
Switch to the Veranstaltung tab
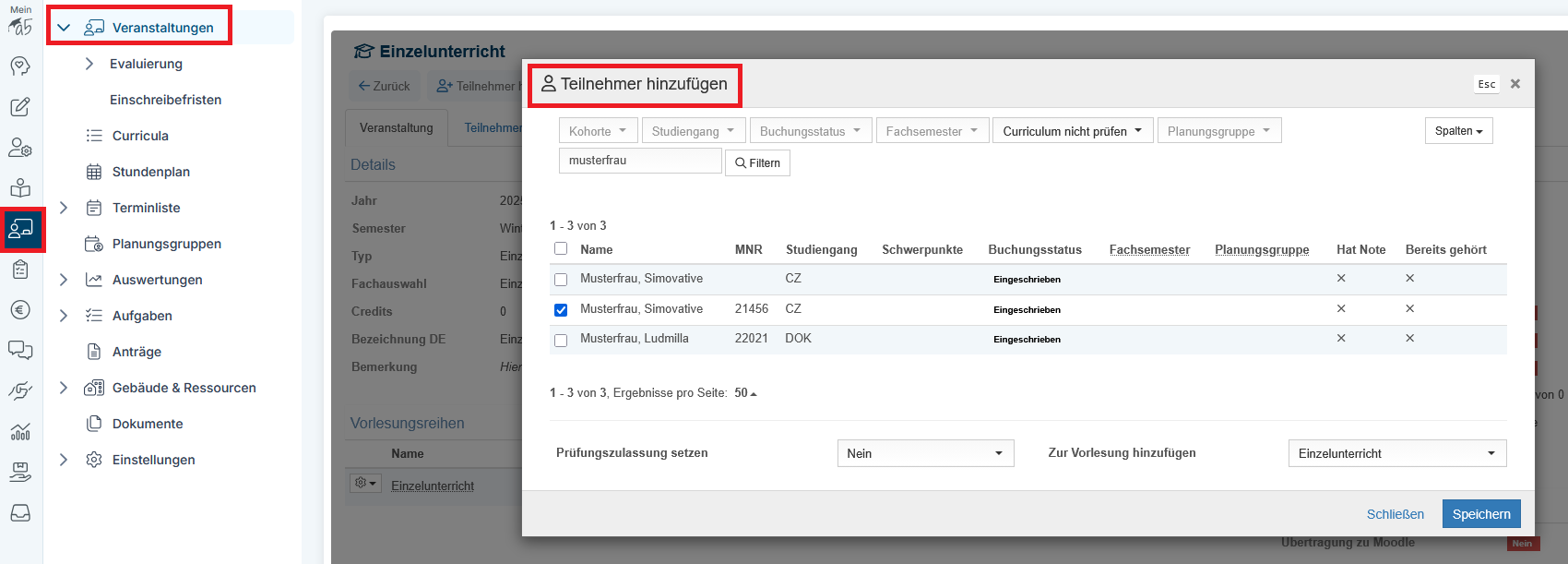pos(397,127)
